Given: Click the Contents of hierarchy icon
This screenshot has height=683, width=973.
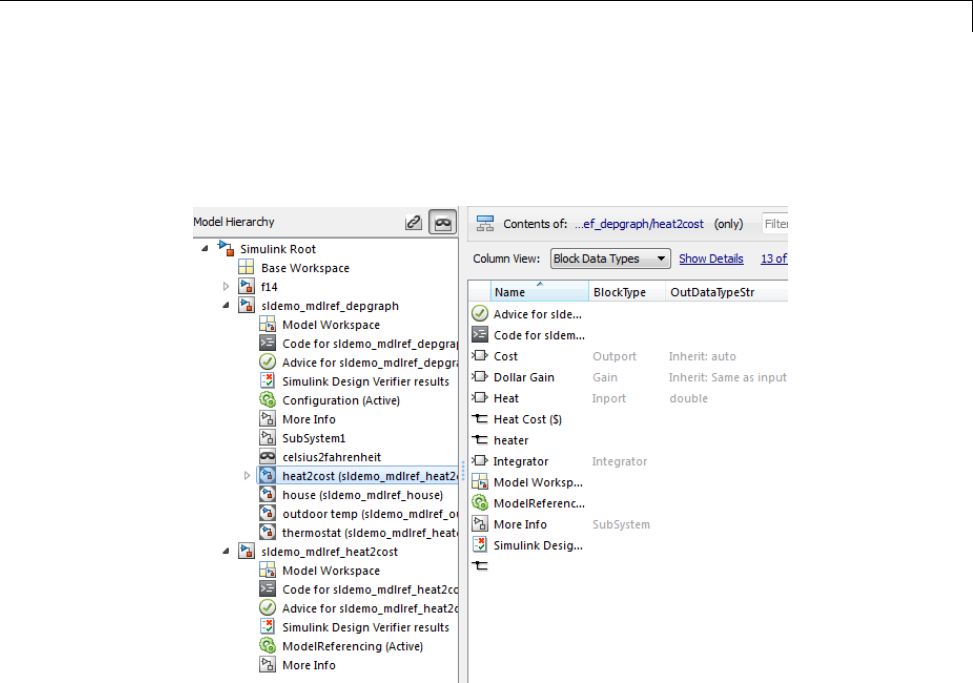Looking at the screenshot, I should (485, 223).
